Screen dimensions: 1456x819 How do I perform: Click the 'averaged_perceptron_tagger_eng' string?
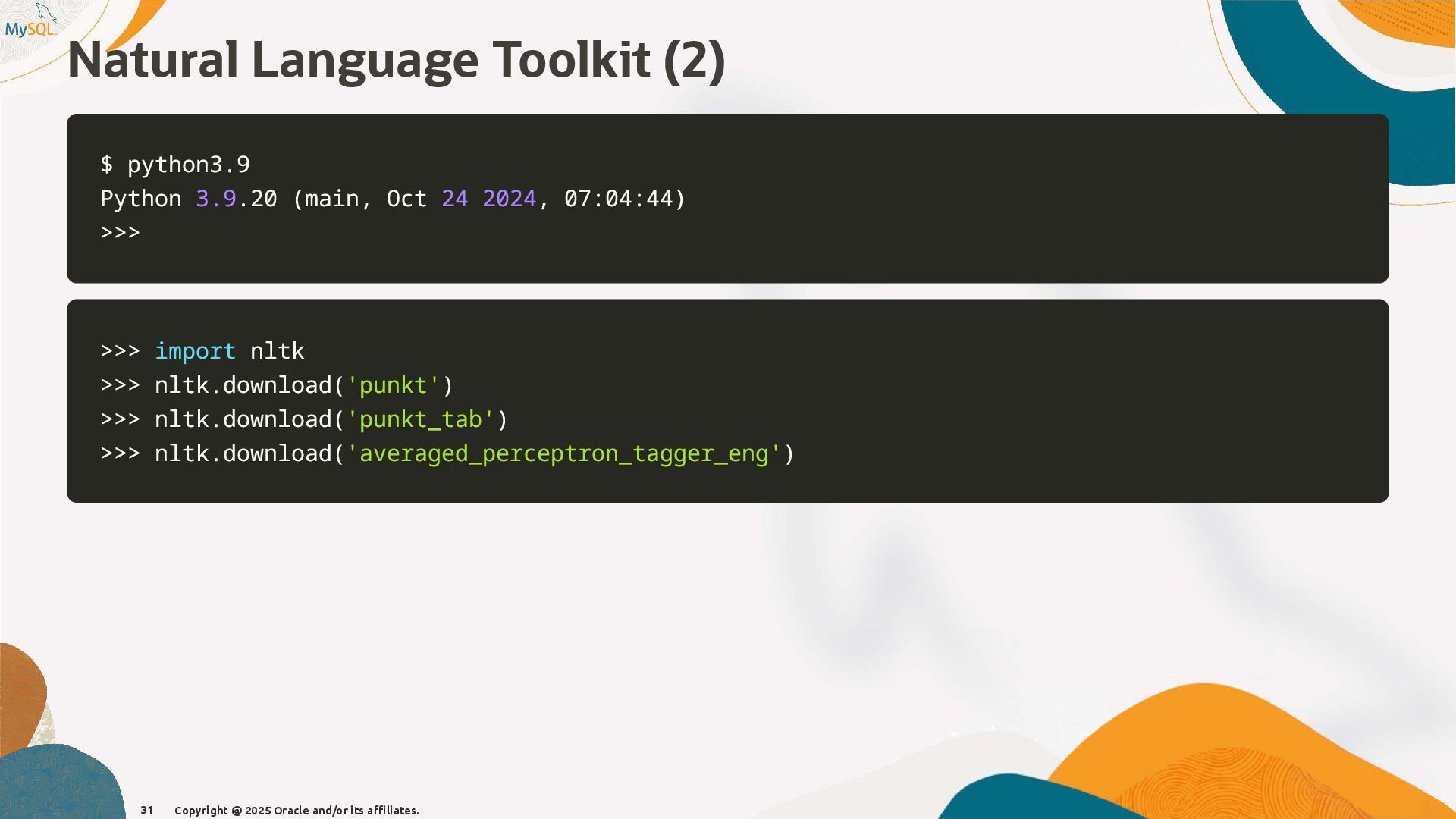click(x=563, y=453)
